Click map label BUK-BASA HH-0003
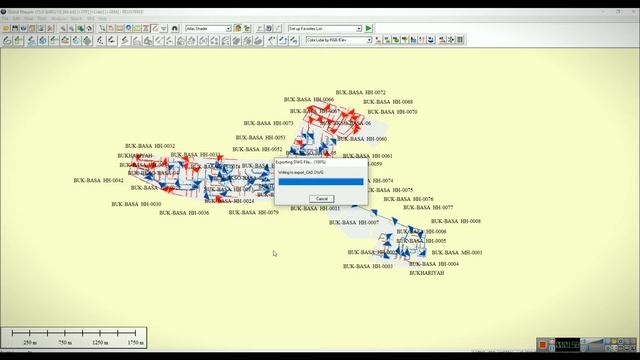The height and width of the screenshot is (360, 640). [368, 267]
